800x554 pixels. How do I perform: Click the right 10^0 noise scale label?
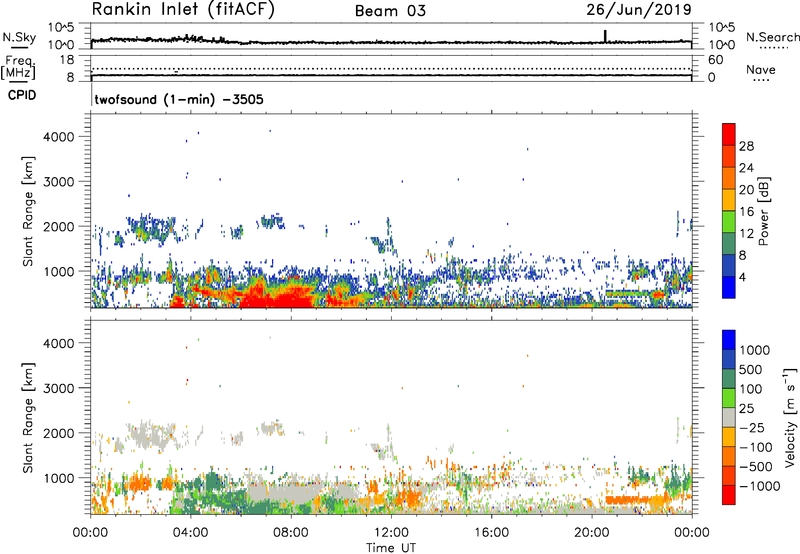click(x=721, y=45)
